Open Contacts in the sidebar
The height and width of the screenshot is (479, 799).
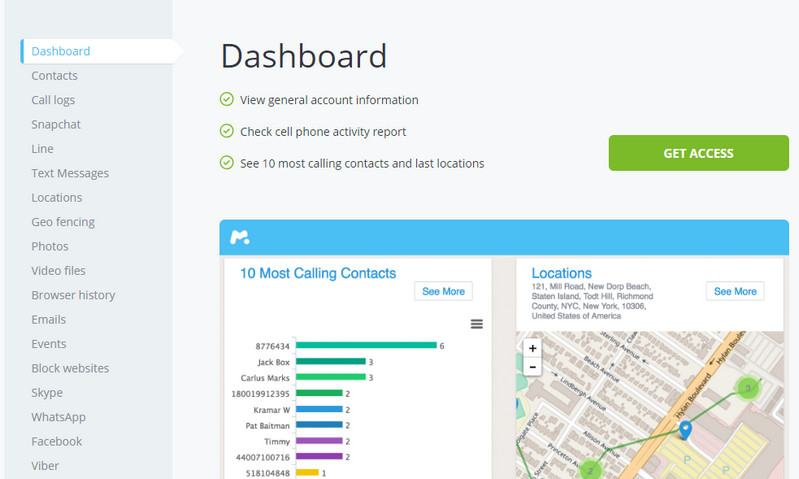(55, 75)
